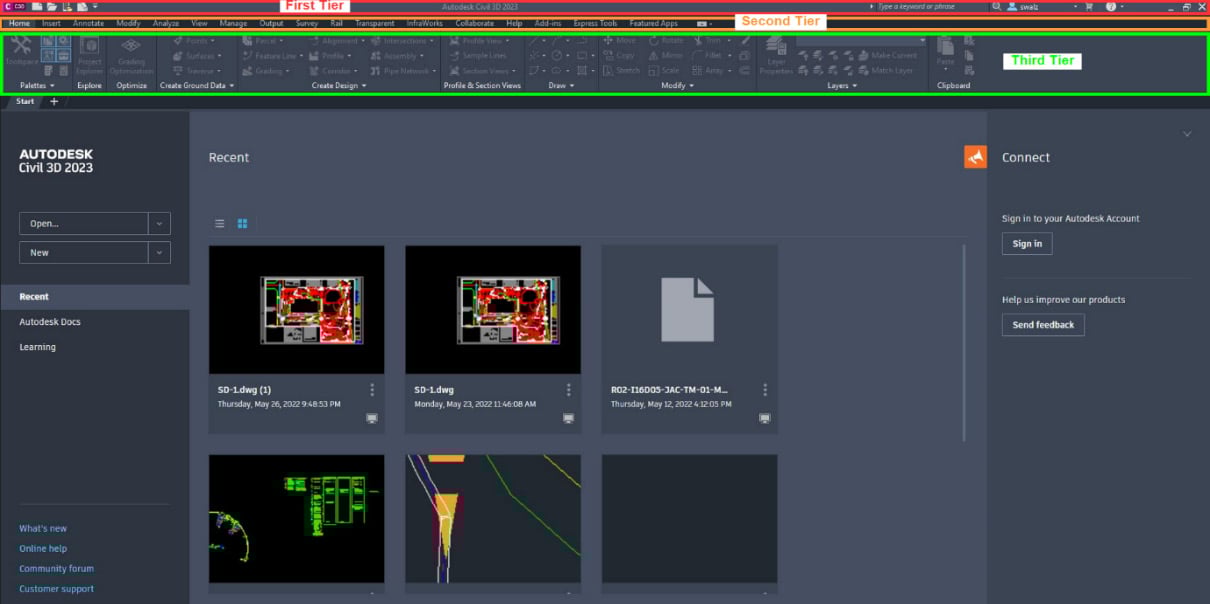This screenshot has height=604, width=1210.
Task: Switch to the Insert ribbon tab
Action: (x=51, y=23)
